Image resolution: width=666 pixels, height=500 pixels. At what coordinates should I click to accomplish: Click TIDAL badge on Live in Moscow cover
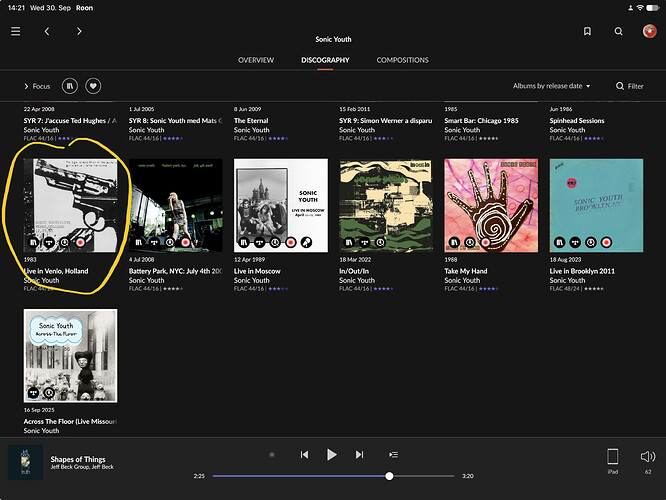(x=260, y=243)
